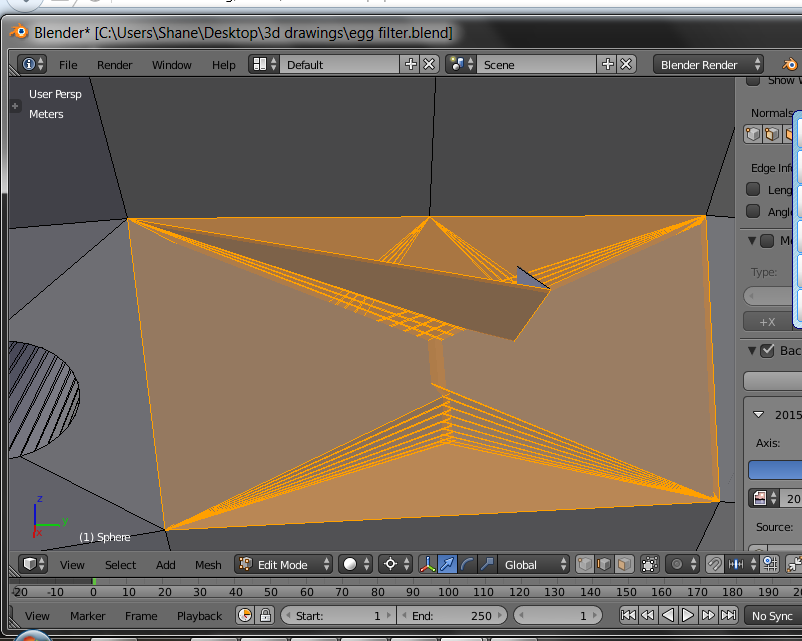The image size is (802, 641).
Task: Open the Blender Render engine dropdown
Action: 708,64
